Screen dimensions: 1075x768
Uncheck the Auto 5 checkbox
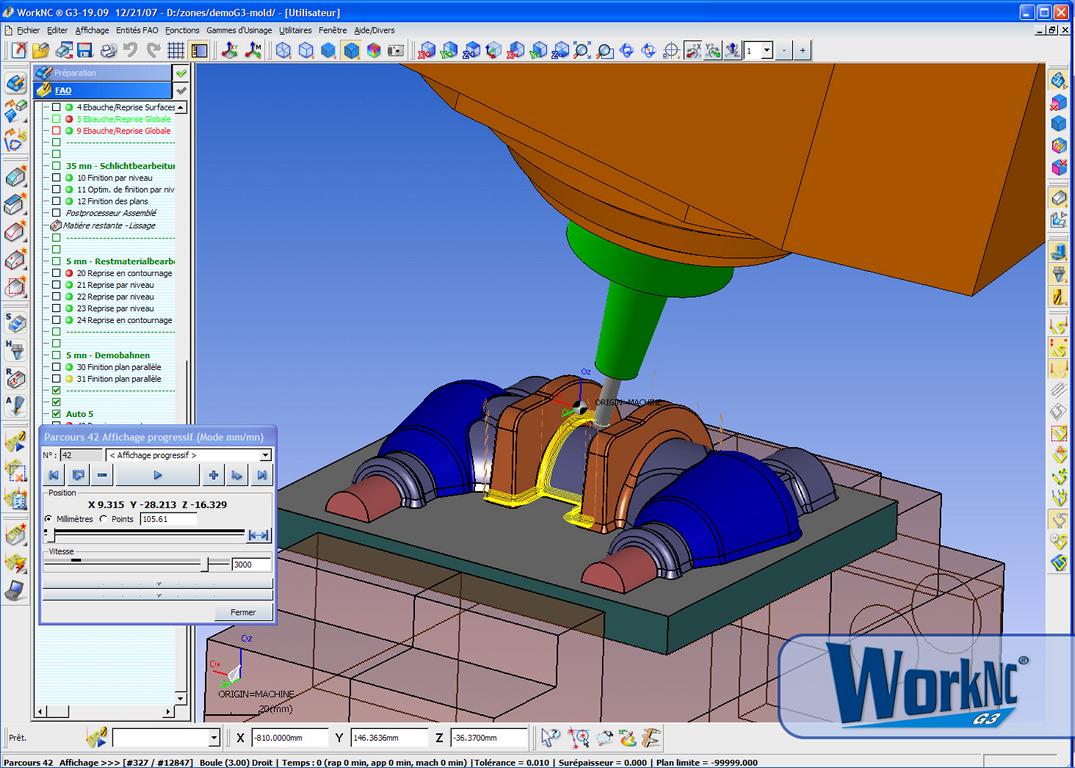coord(56,414)
